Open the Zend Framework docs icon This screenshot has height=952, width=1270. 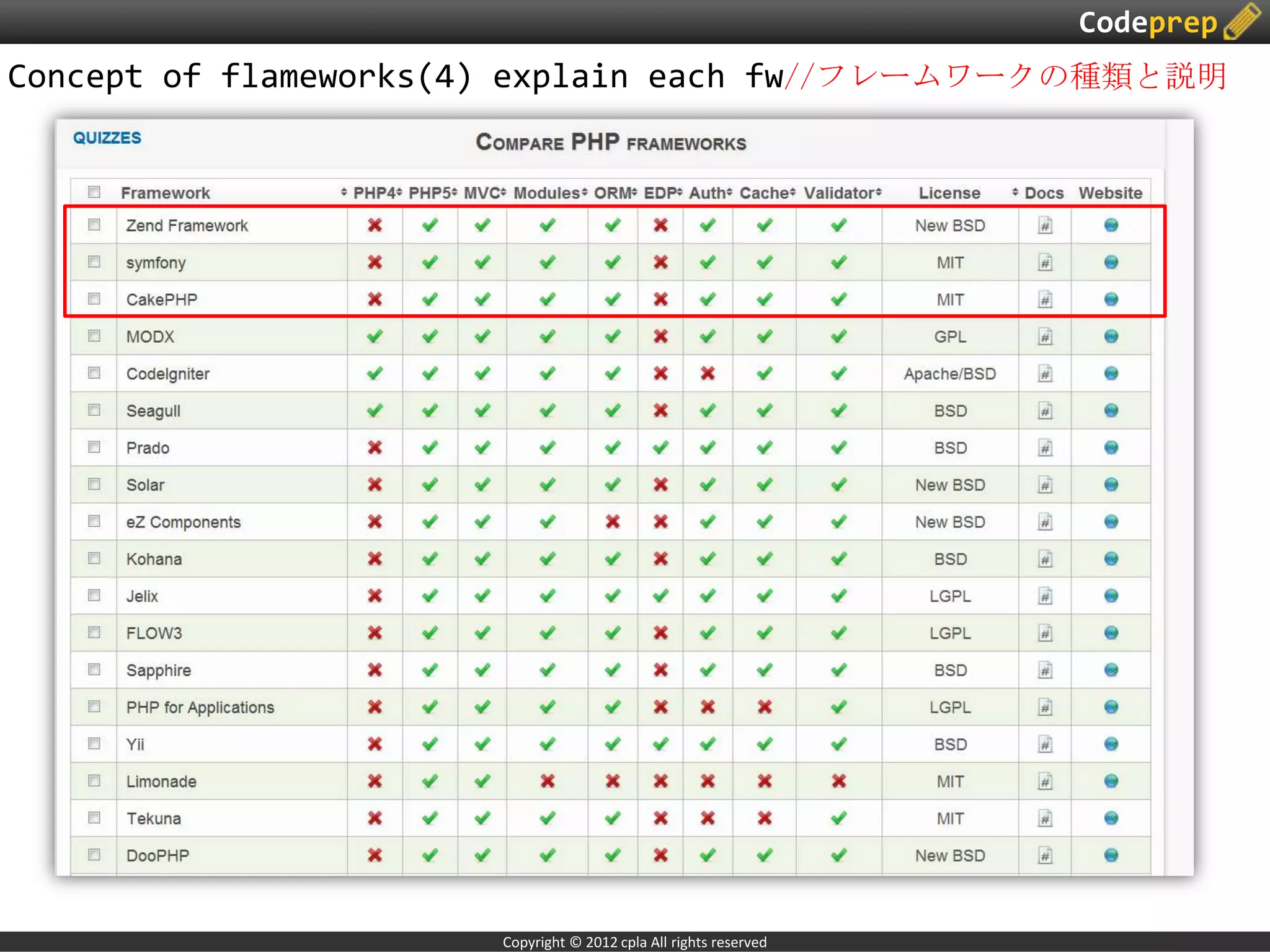coord(1045,225)
